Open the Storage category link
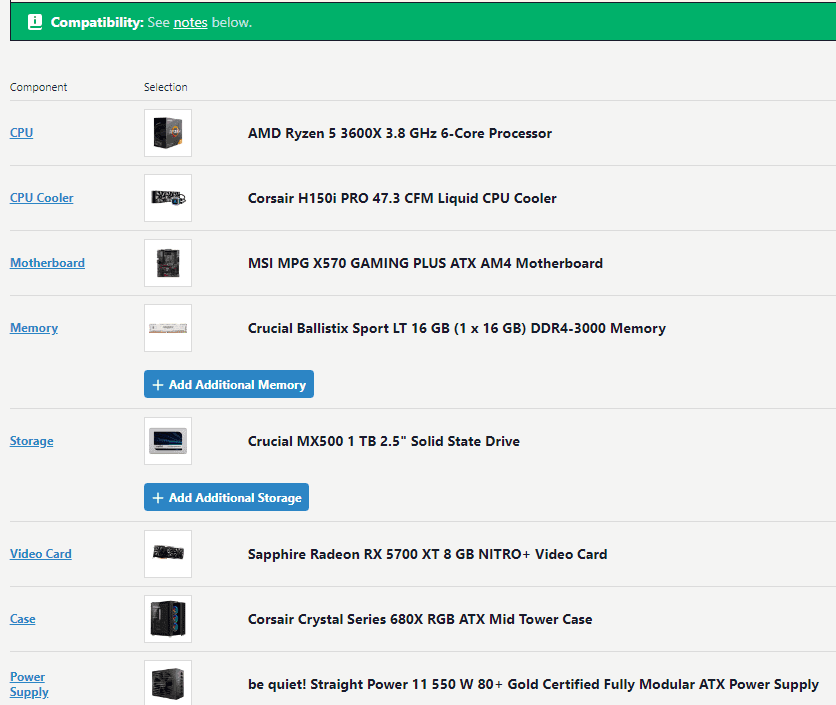The width and height of the screenshot is (836, 705). tap(31, 441)
